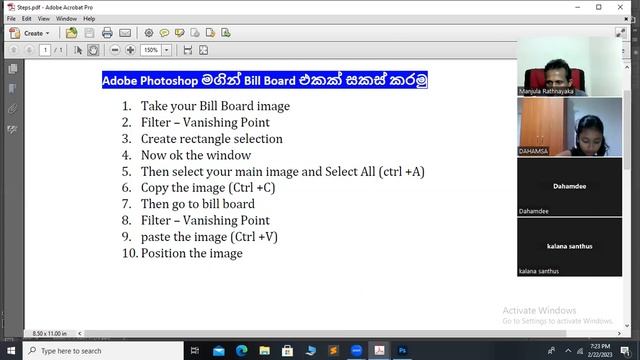Viewport: 640px width, 360px height.
Task: Click text 'Now ok the window'
Action: click(x=196, y=155)
